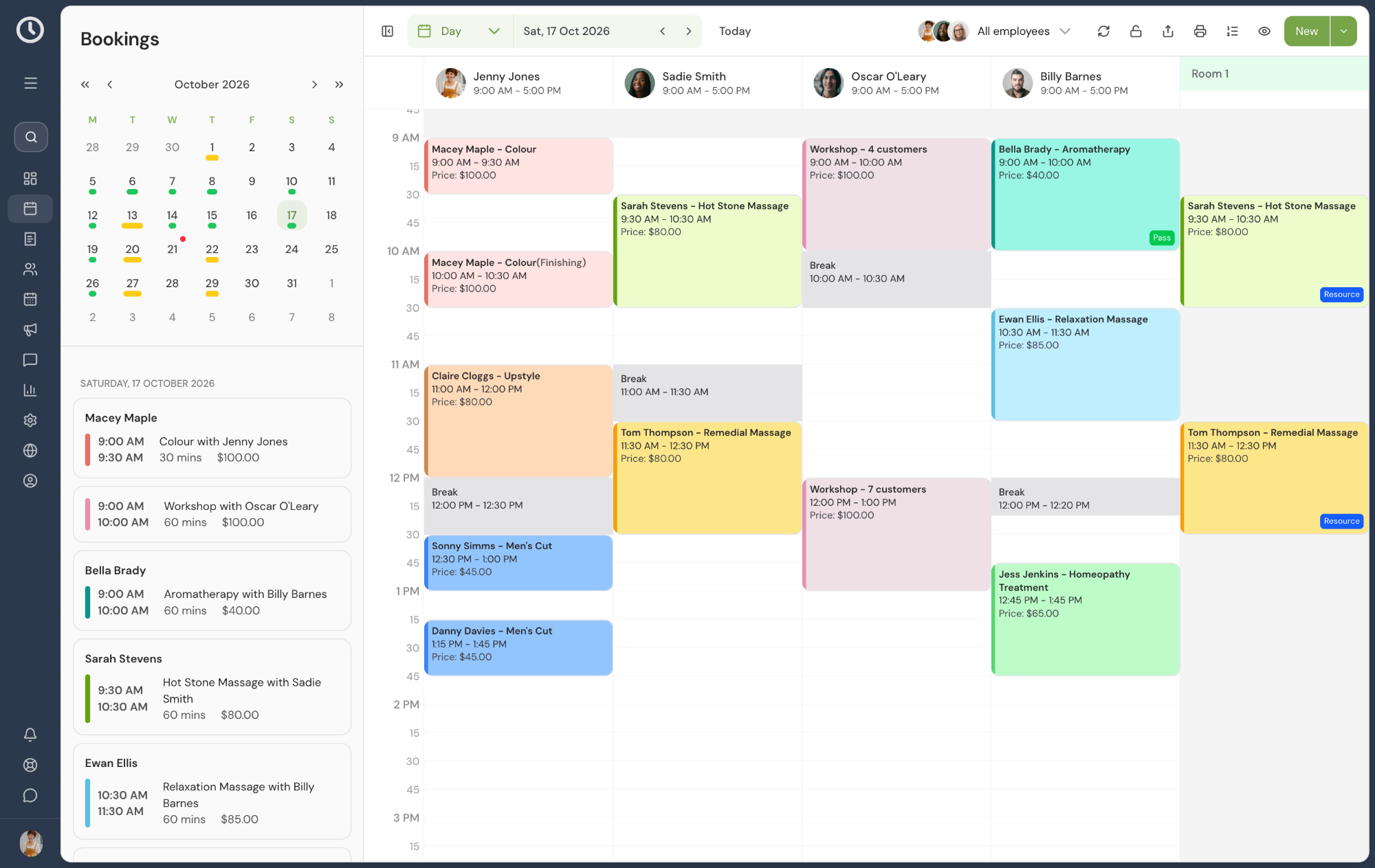Open Macey Maple card in bookings list
The width and height of the screenshot is (1375, 868).
point(212,438)
